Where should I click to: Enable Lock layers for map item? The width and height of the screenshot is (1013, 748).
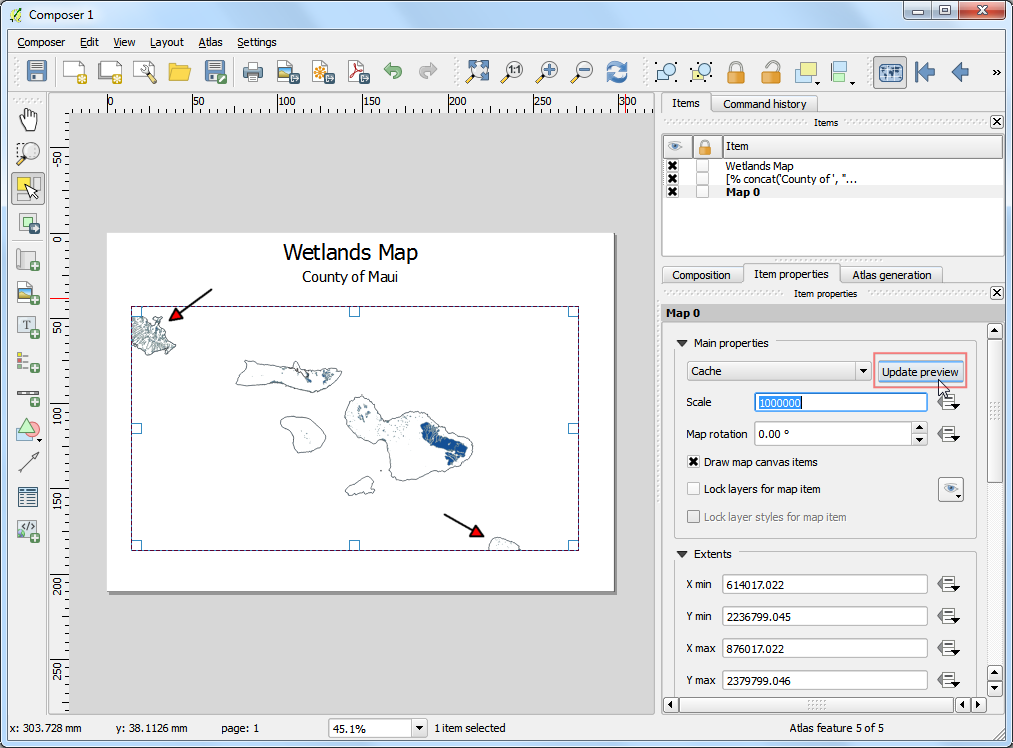tap(693, 489)
